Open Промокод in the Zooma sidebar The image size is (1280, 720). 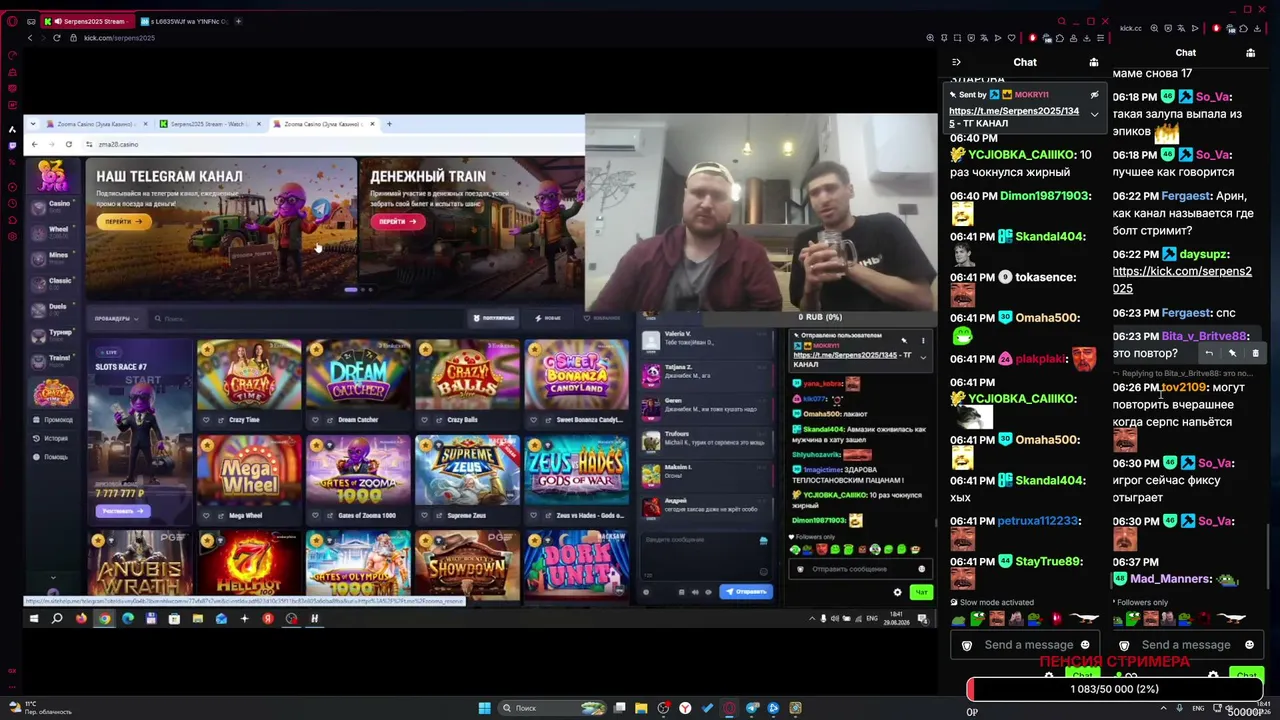tap(53, 420)
